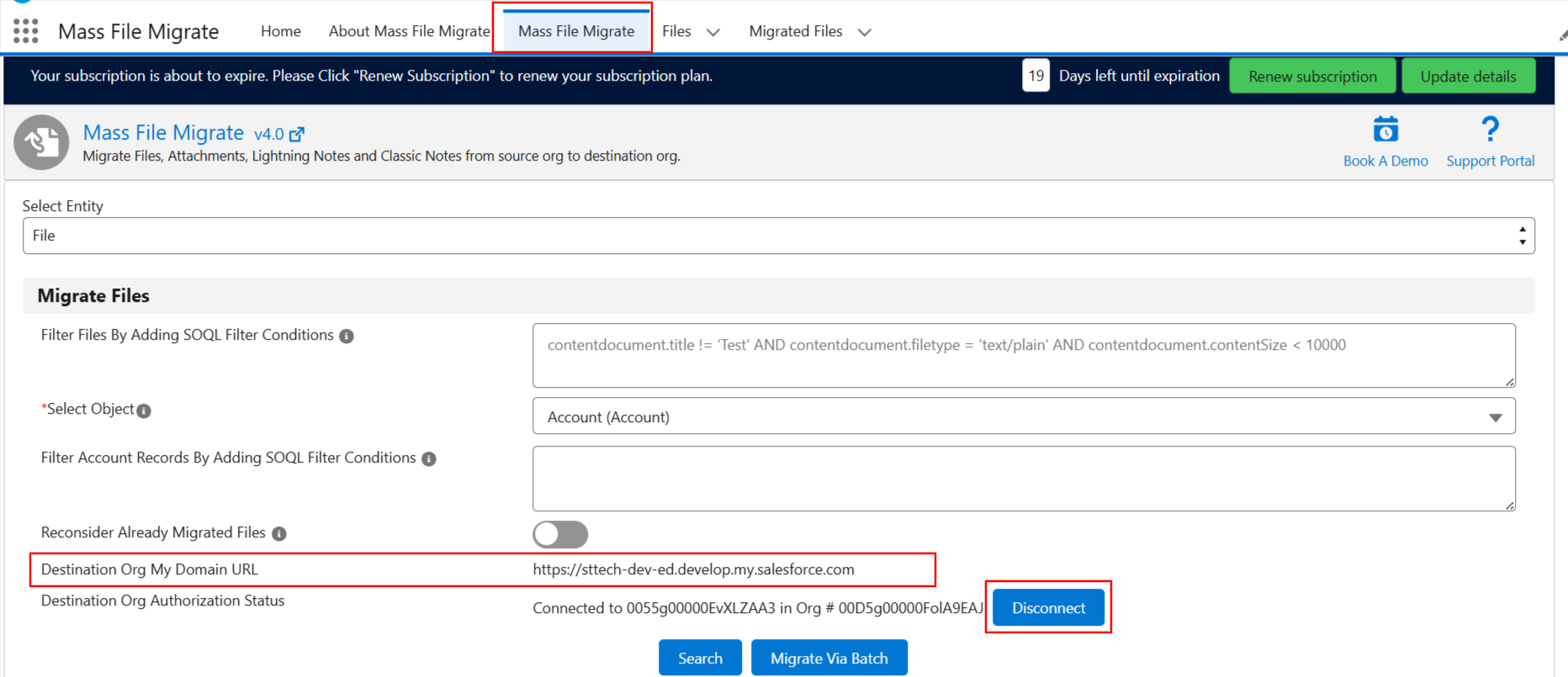Viewport: 1568px width, 677px height.
Task: Open the v4.0 external link icon
Action: click(296, 134)
